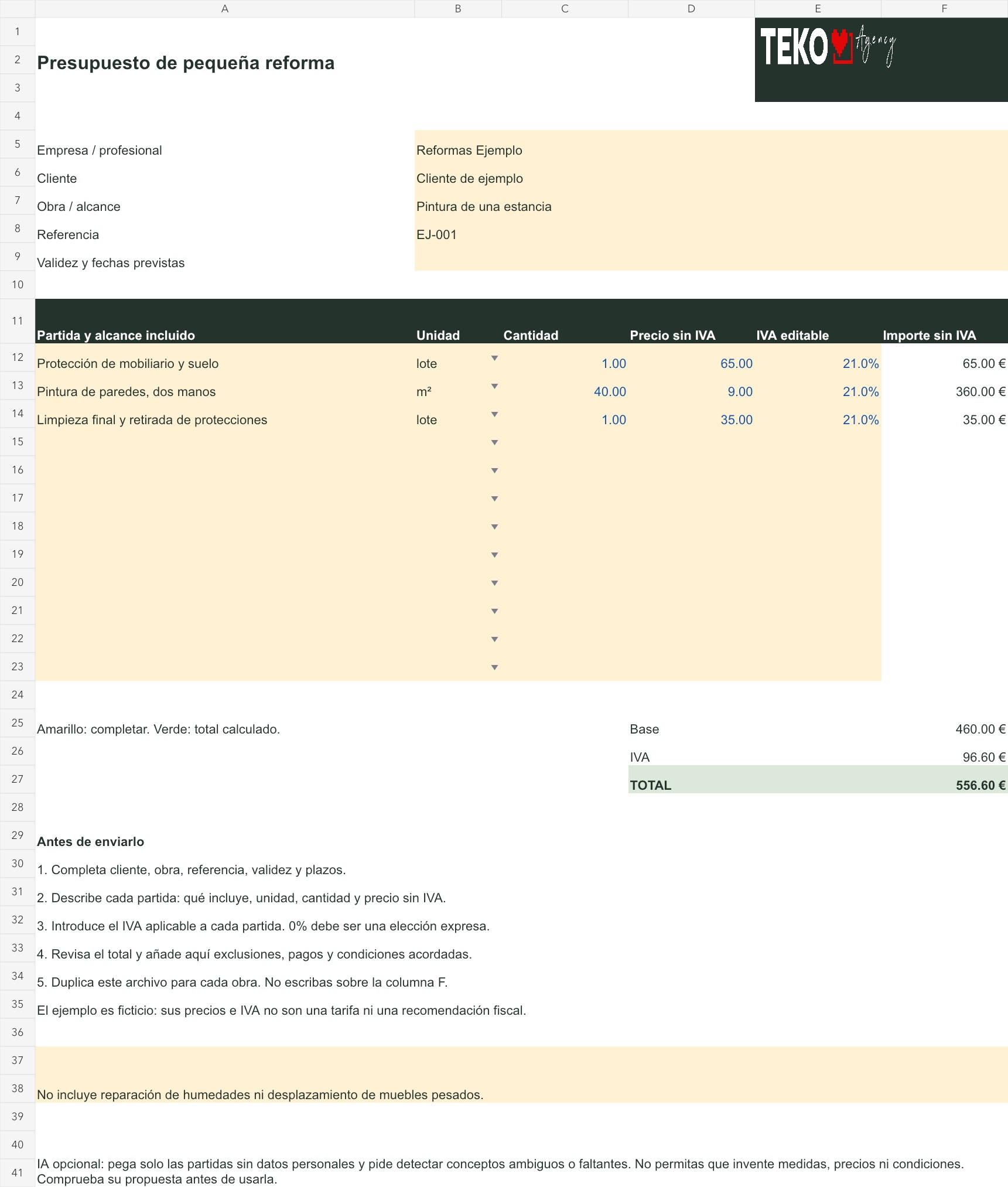Click the Base value '460.00 €'

coord(980,729)
